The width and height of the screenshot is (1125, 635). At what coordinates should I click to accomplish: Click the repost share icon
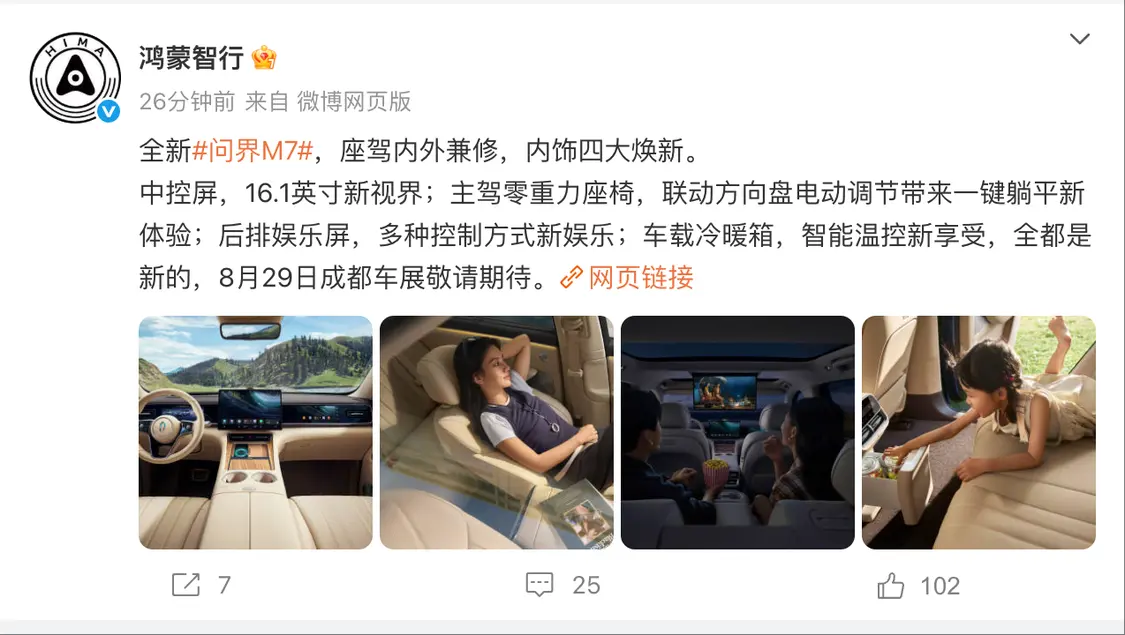pyautogui.click(x=186, y=585)
